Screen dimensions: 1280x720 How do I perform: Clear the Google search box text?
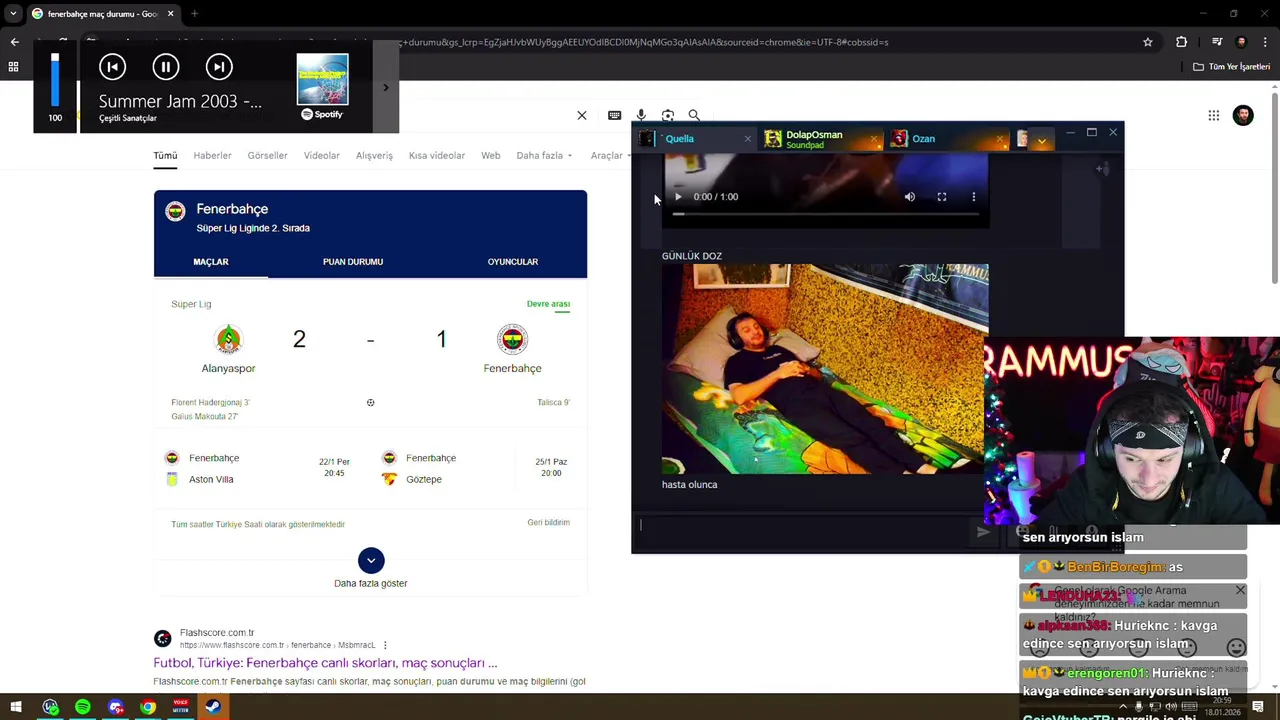pos(582,115)
